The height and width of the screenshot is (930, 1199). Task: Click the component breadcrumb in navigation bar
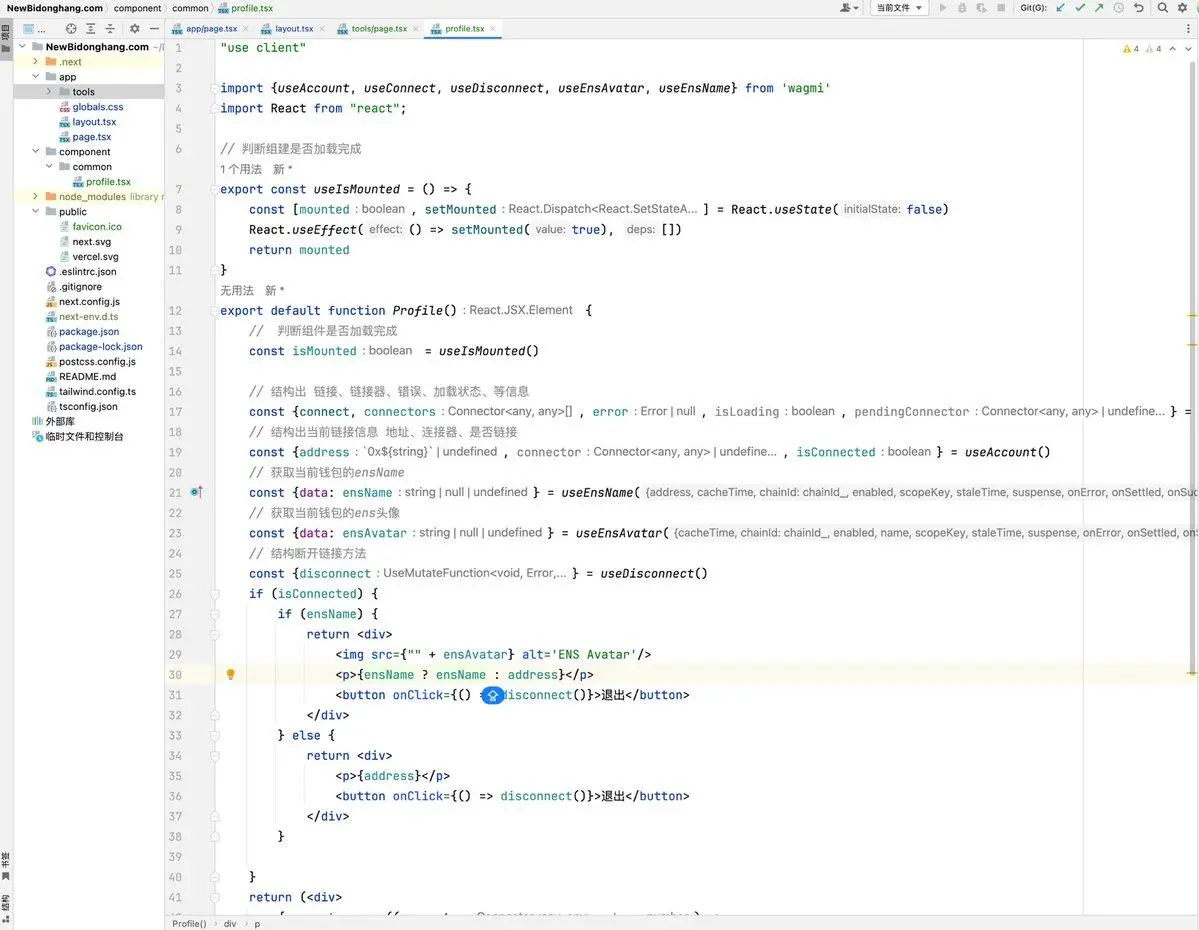point(138,8)
